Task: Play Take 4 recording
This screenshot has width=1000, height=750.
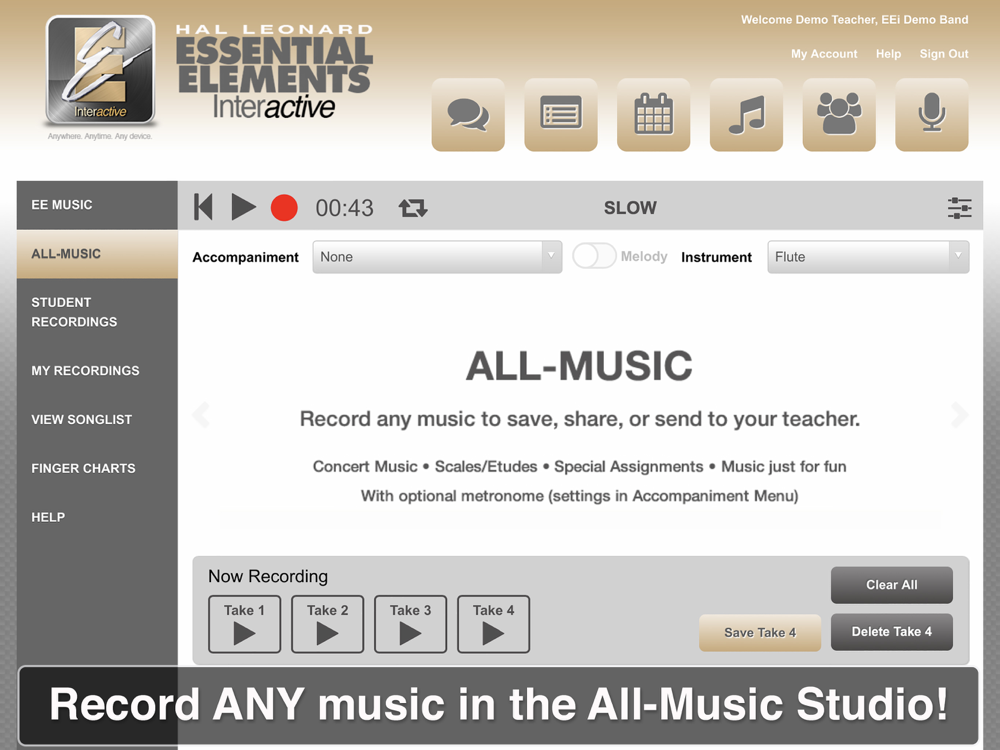Action: tap(493, 624)
